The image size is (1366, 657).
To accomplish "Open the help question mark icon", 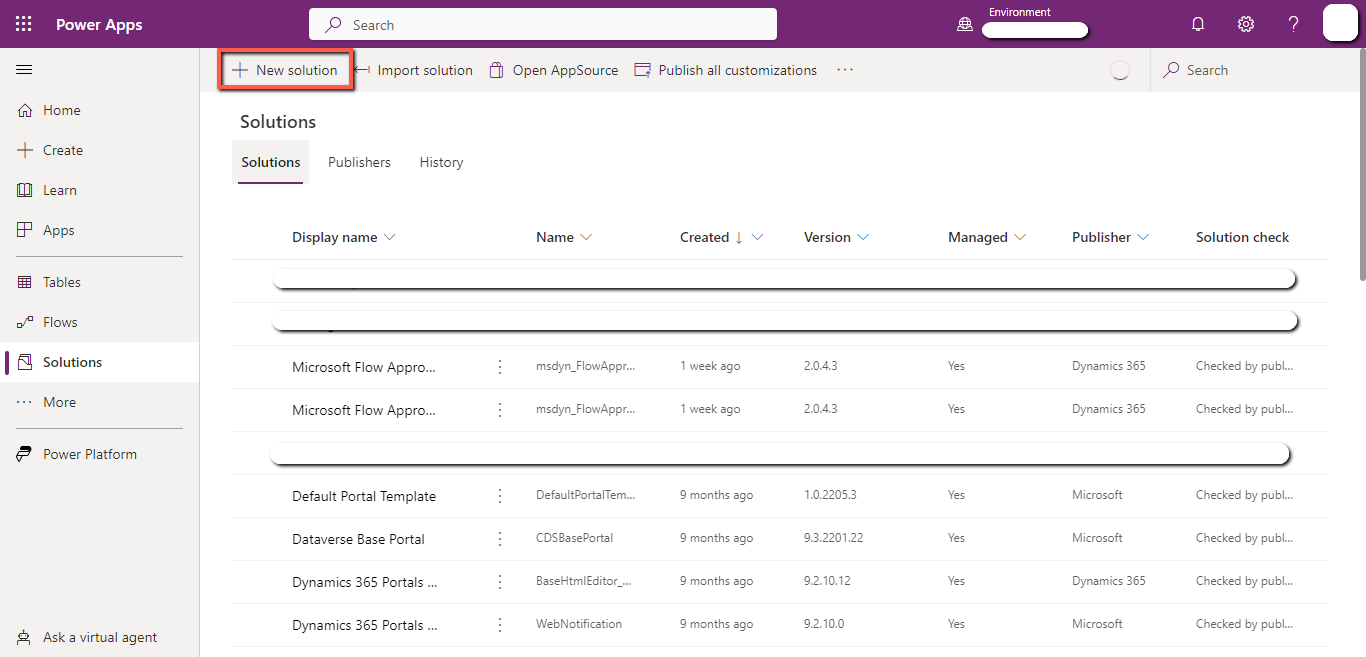I will pos(1293,24).
